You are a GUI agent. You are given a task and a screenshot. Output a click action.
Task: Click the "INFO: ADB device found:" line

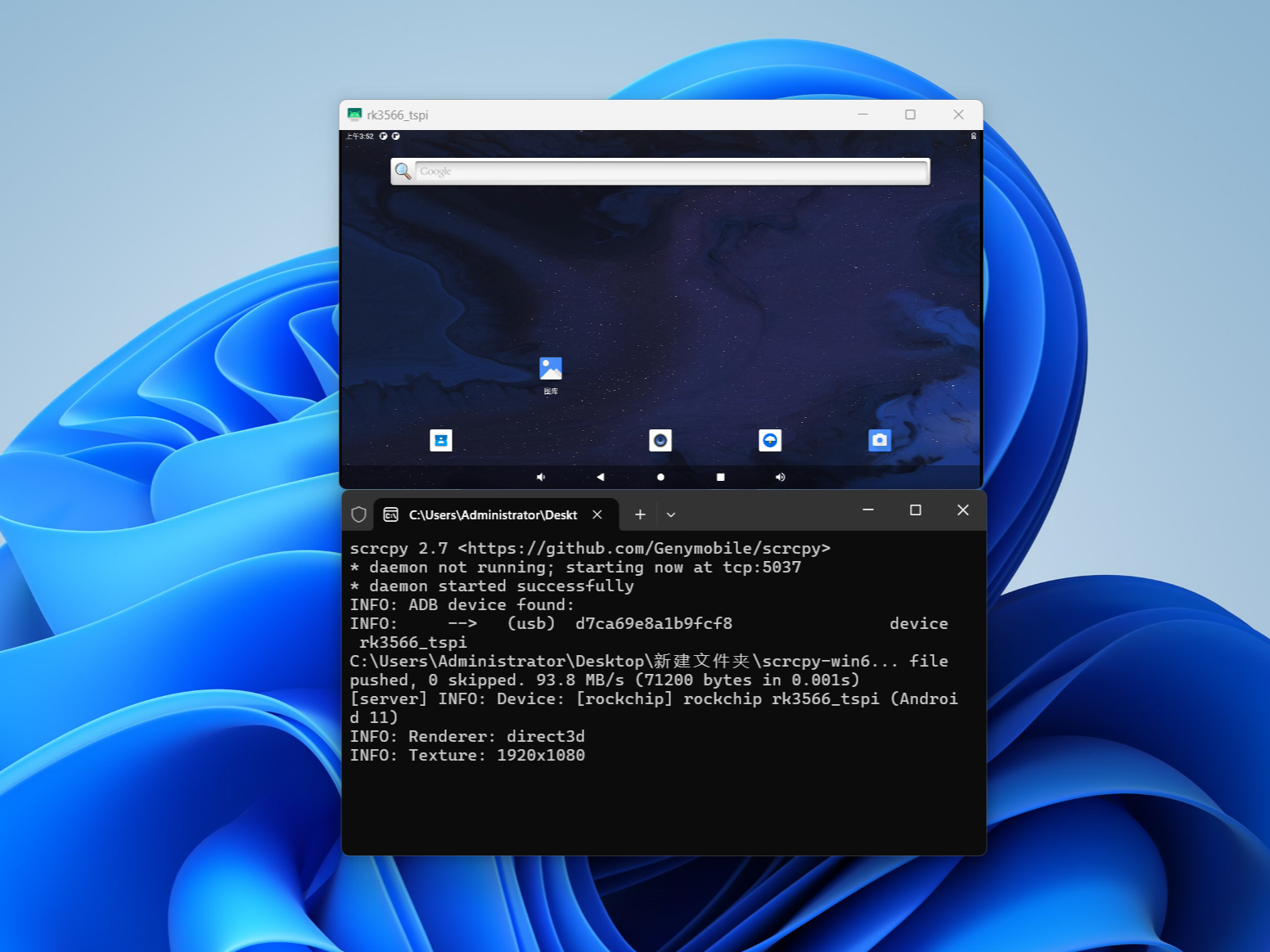(x=462, y=604)
